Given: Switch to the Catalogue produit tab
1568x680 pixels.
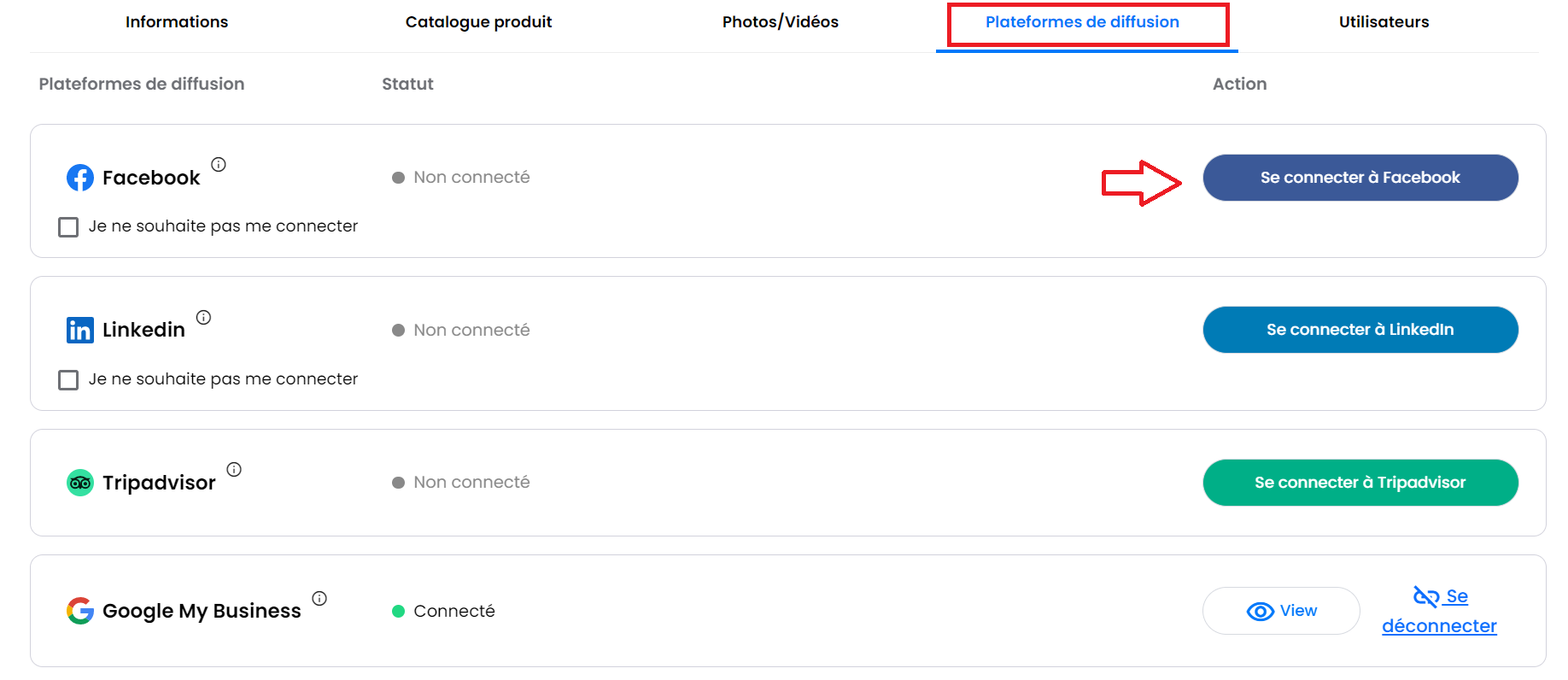Looking at the screenshot, I should coord(479,22).
